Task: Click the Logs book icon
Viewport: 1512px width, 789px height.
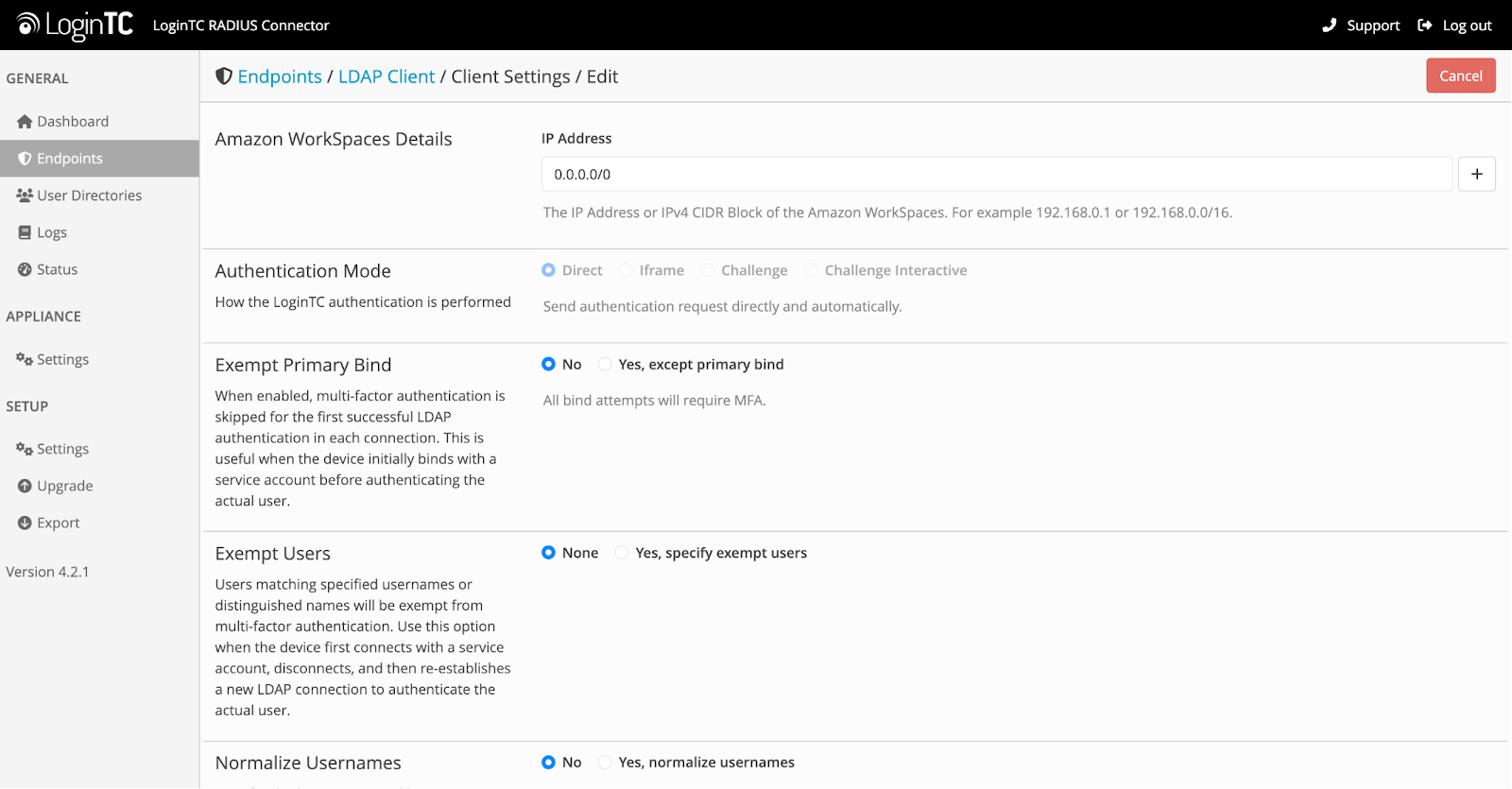Action: [x=25, y=232]
